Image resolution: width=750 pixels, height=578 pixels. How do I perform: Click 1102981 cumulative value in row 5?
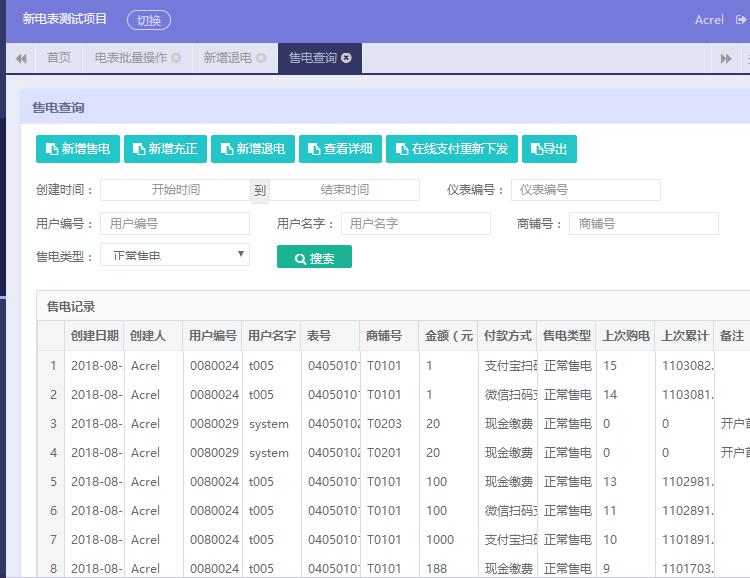point(687,482)
